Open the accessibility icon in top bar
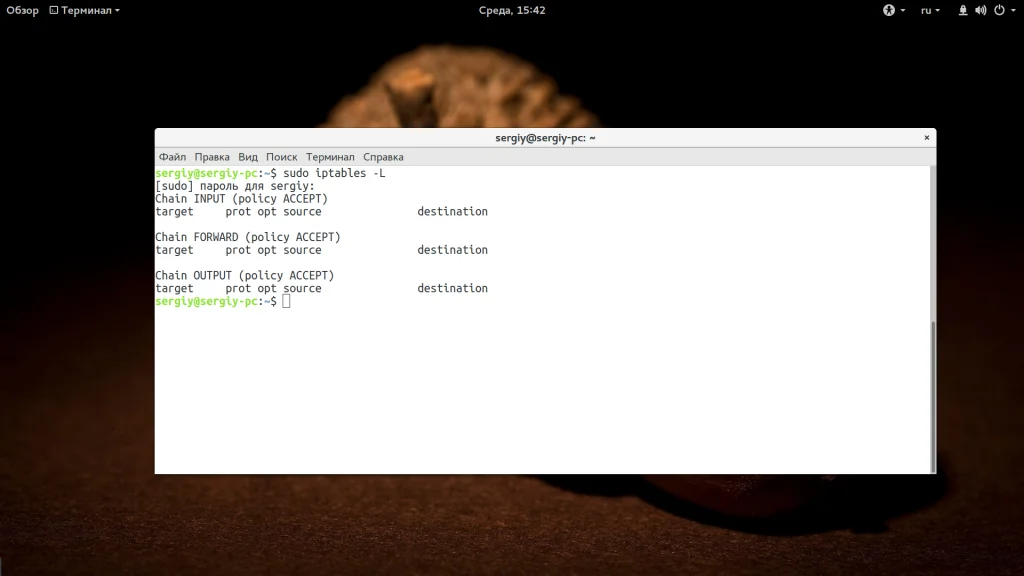 pos(889,10)
